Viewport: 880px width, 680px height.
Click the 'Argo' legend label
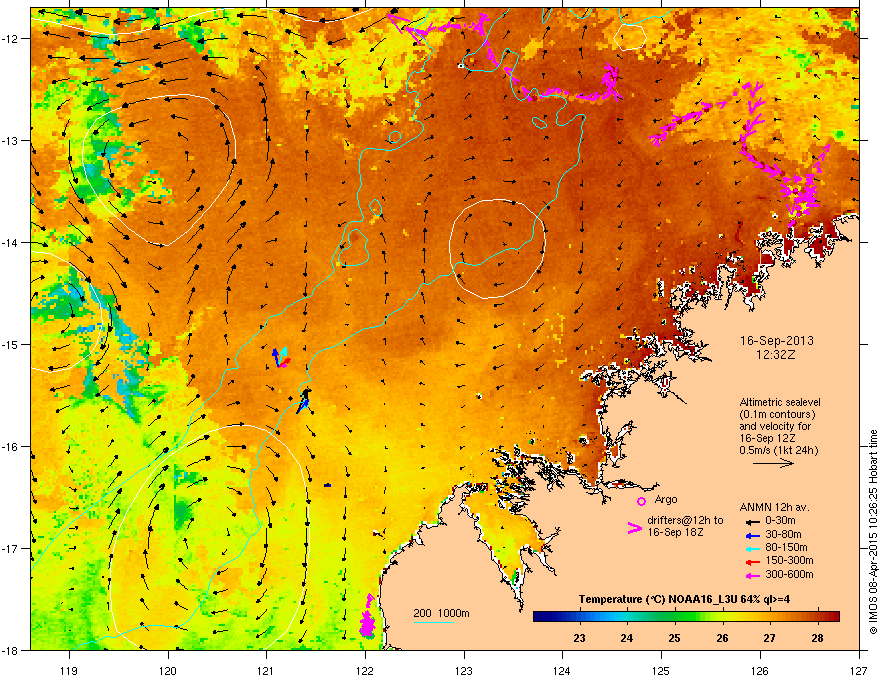coord(666,499)
